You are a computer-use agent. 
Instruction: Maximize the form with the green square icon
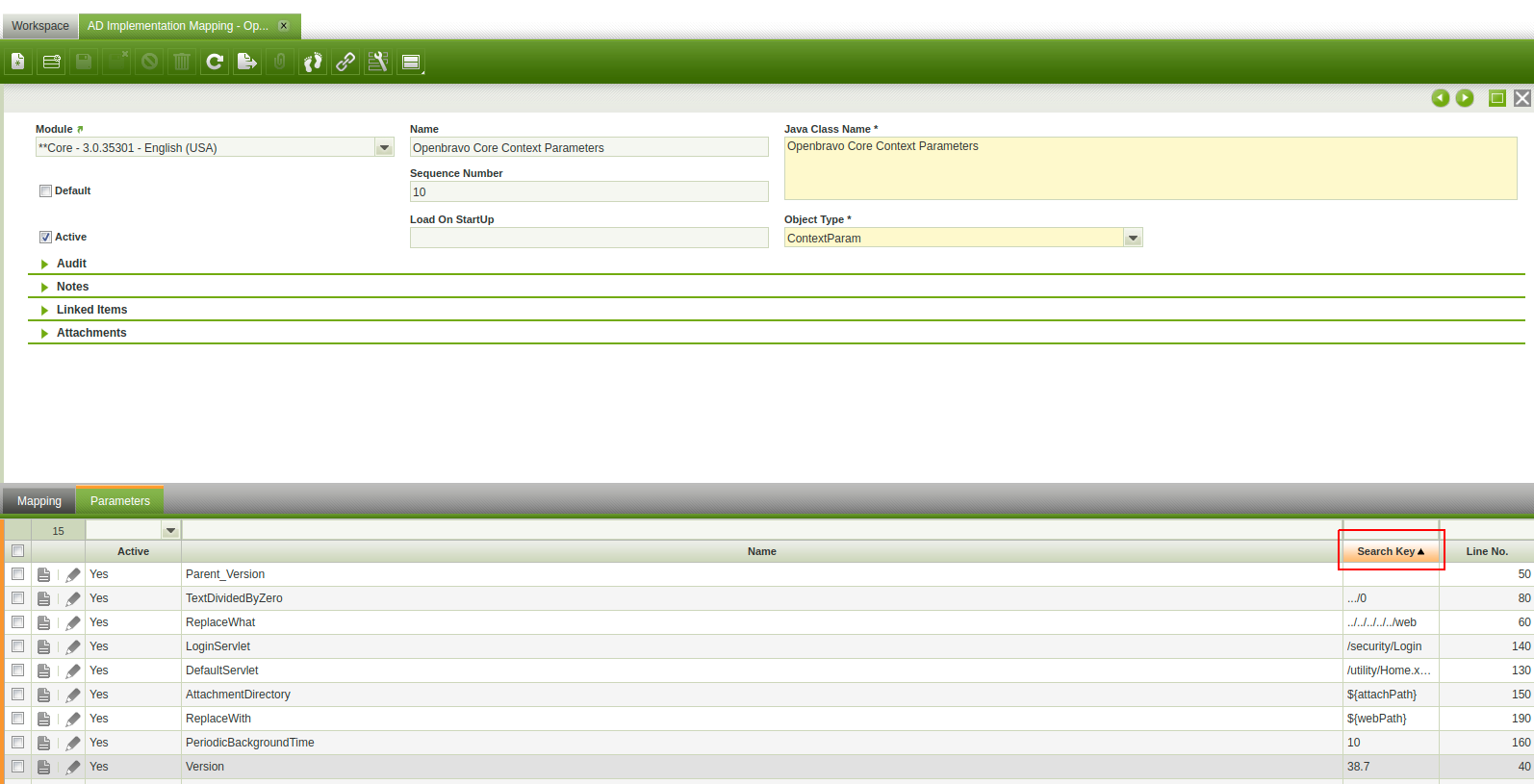coord(1497,98)
